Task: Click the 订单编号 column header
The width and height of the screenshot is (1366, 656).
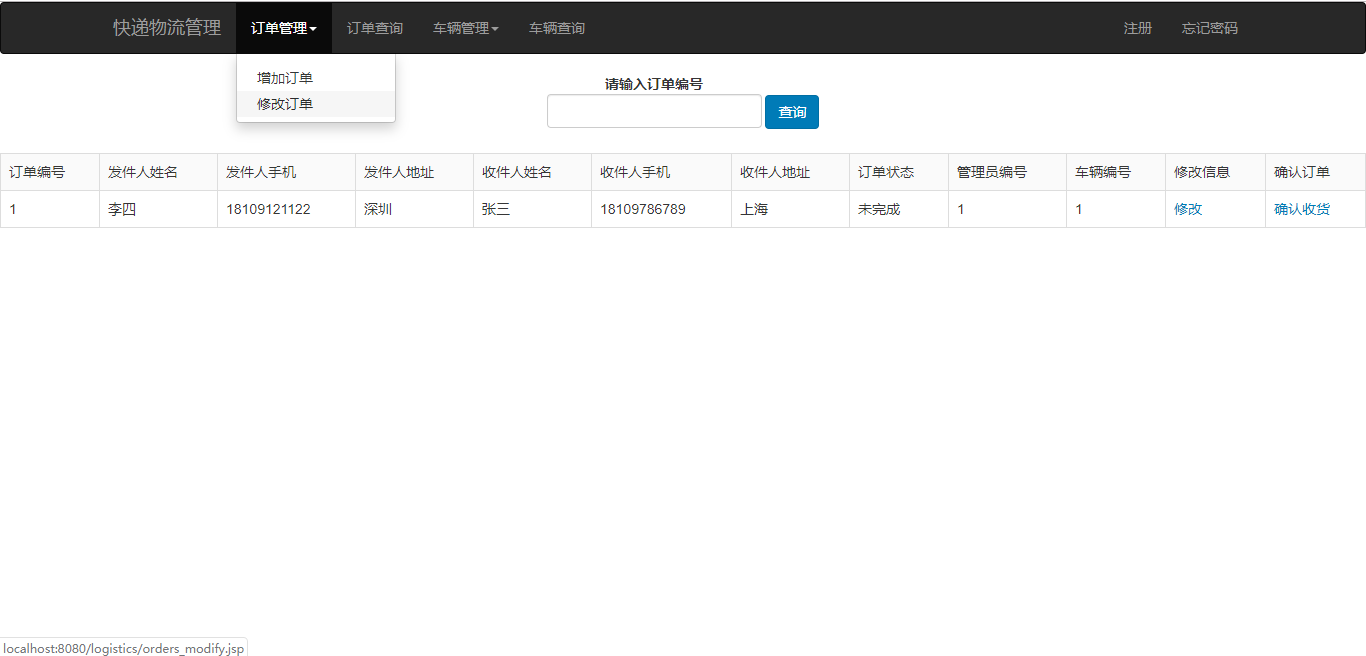Action: pyautogui.click(x=50, y=172)
